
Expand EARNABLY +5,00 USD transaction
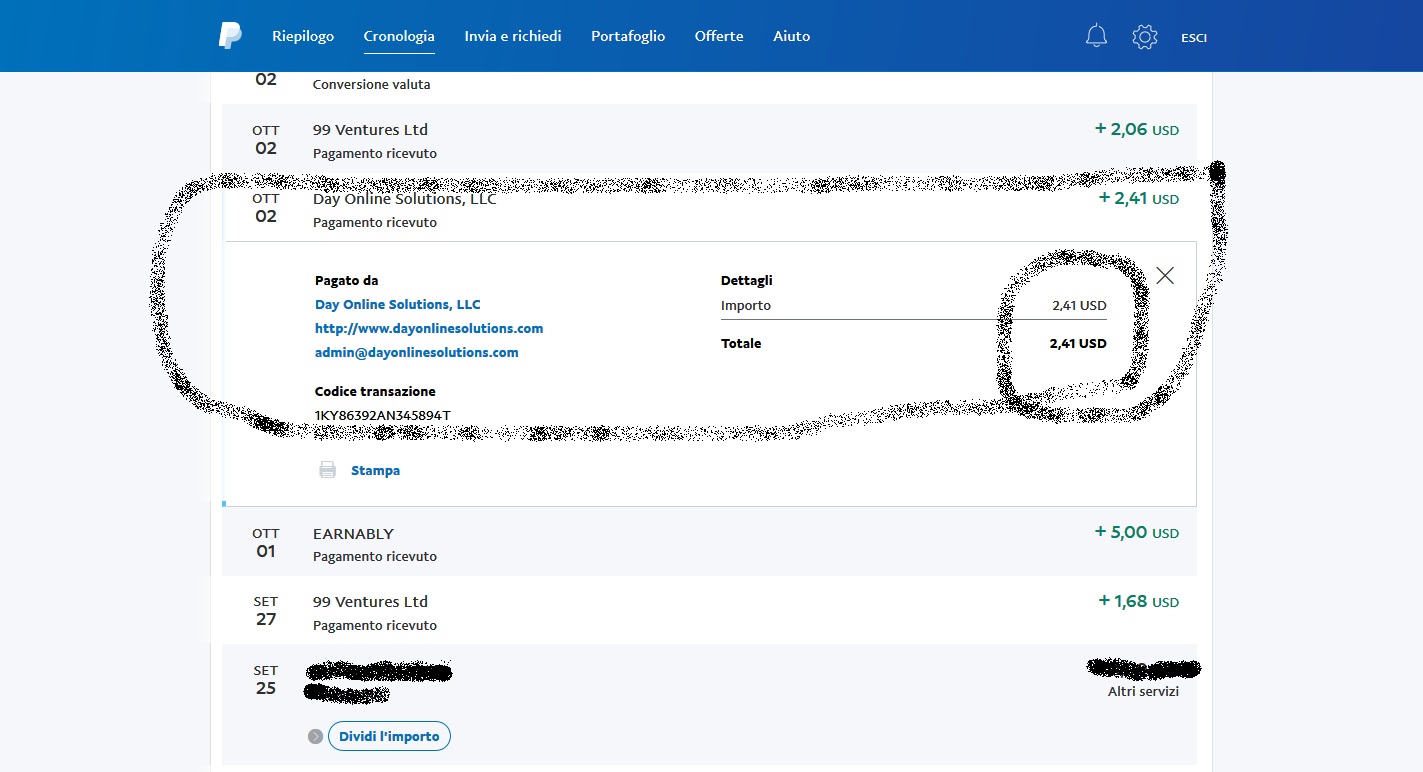[x=709, y=542]
